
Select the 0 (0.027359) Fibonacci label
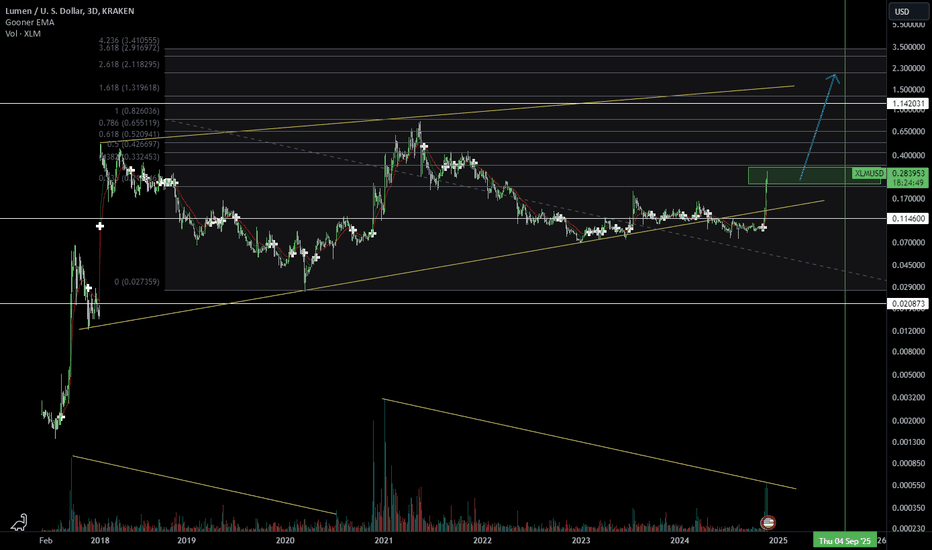click(137, 282)
